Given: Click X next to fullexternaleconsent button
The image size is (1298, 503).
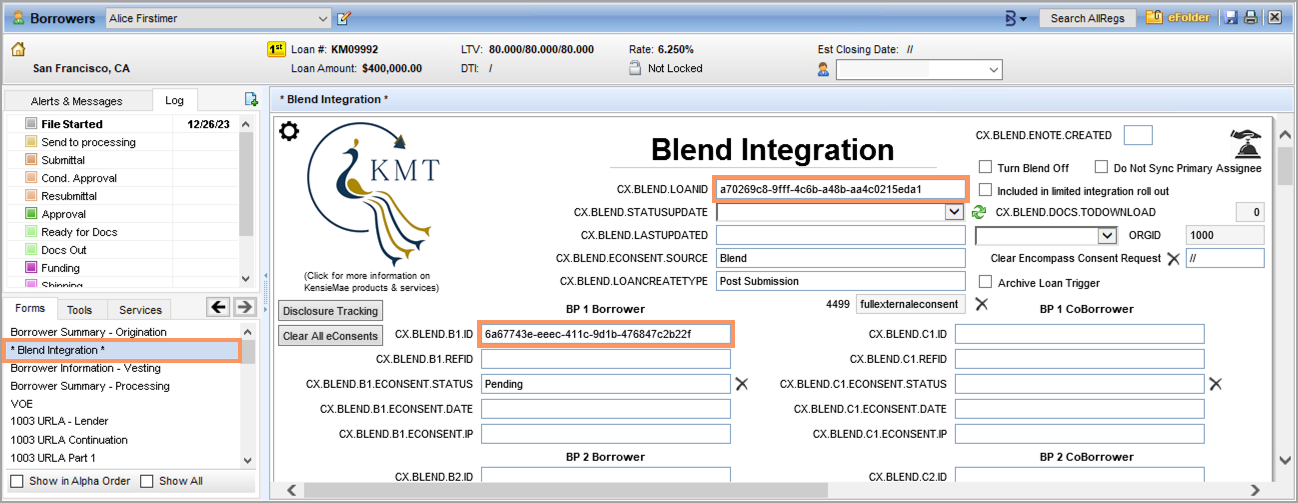Looking at the screenshot, I should coord(981,304).
